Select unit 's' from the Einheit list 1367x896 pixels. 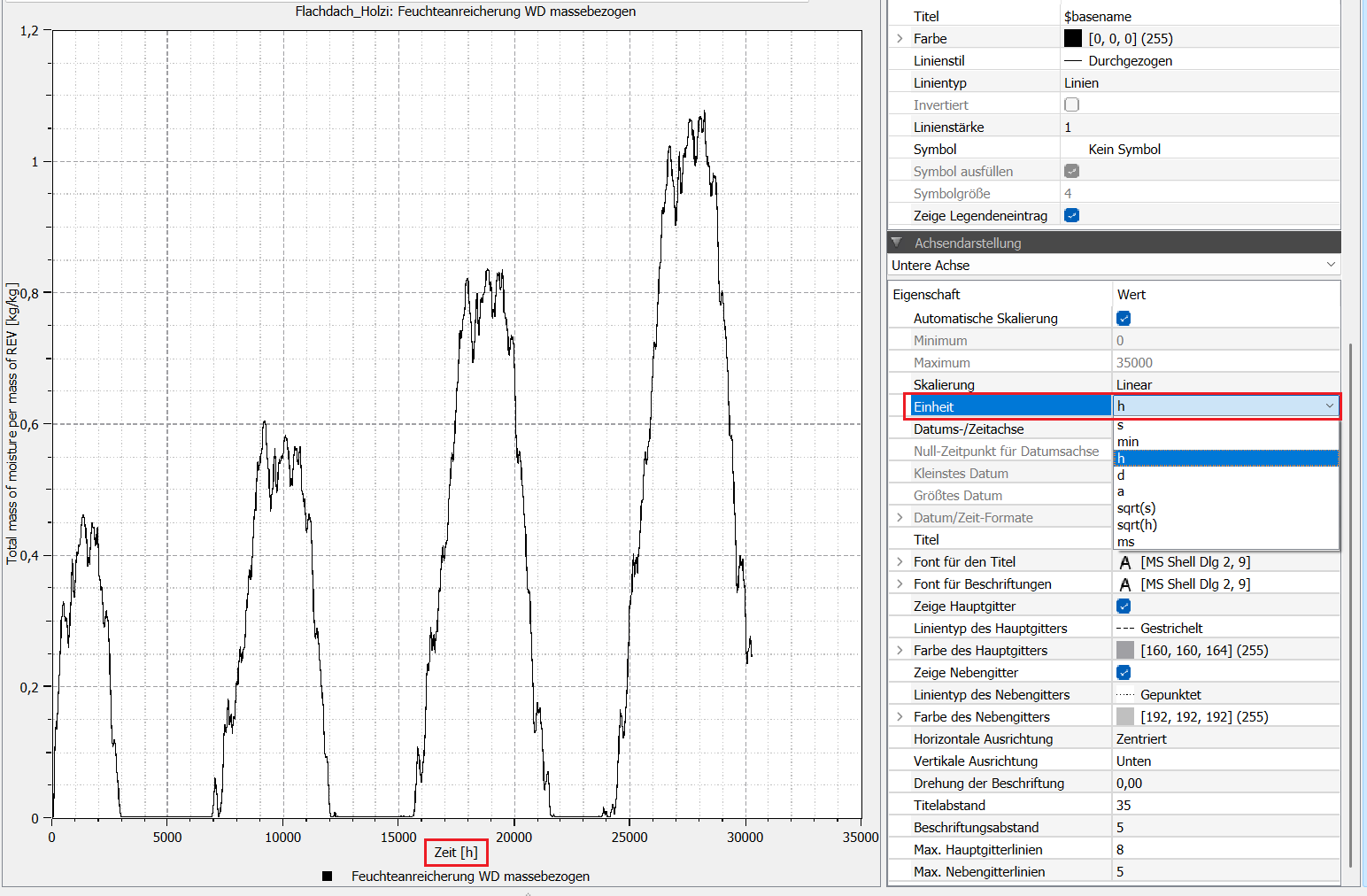click(1225, 426)
